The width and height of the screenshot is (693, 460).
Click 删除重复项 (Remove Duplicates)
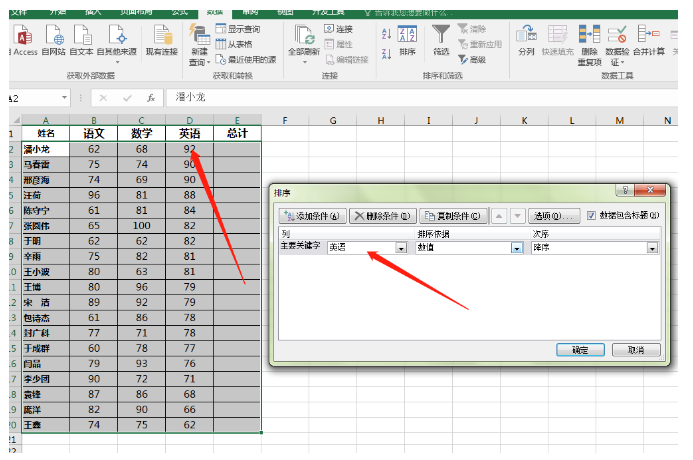[590, 45]
